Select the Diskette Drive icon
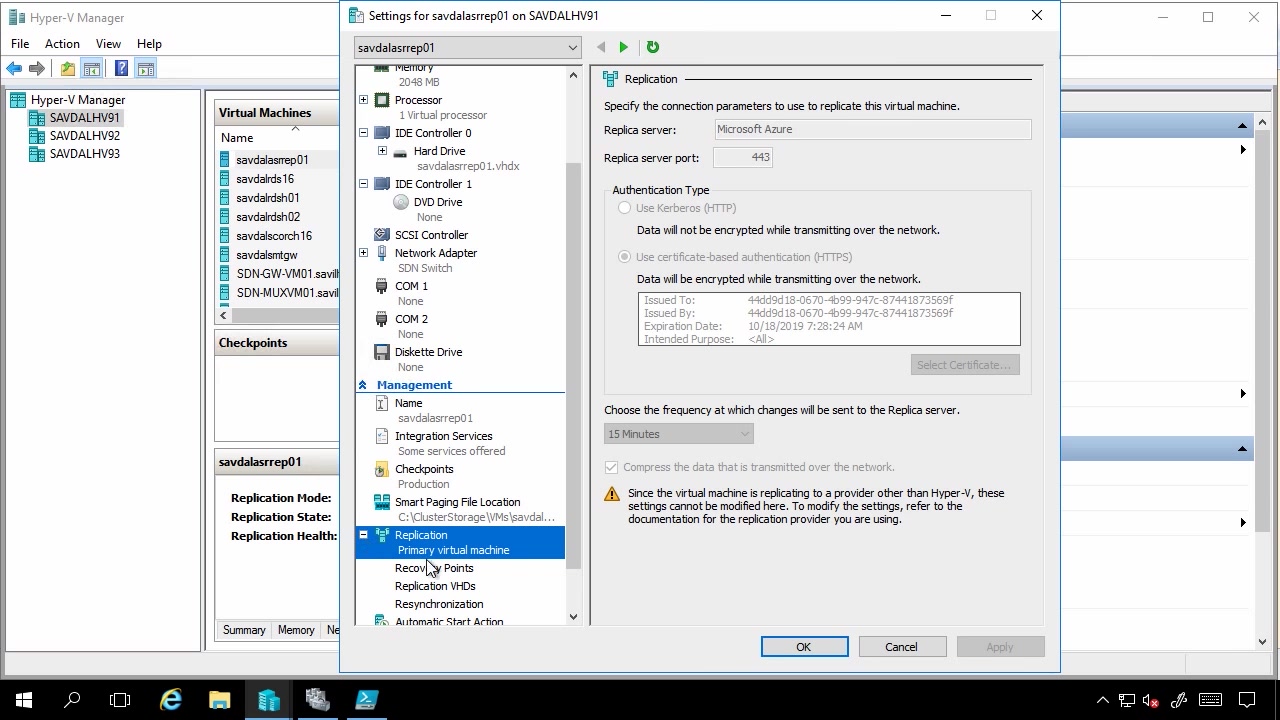Viewport: 1280px width, 720px height. click(x=382, y=352)
